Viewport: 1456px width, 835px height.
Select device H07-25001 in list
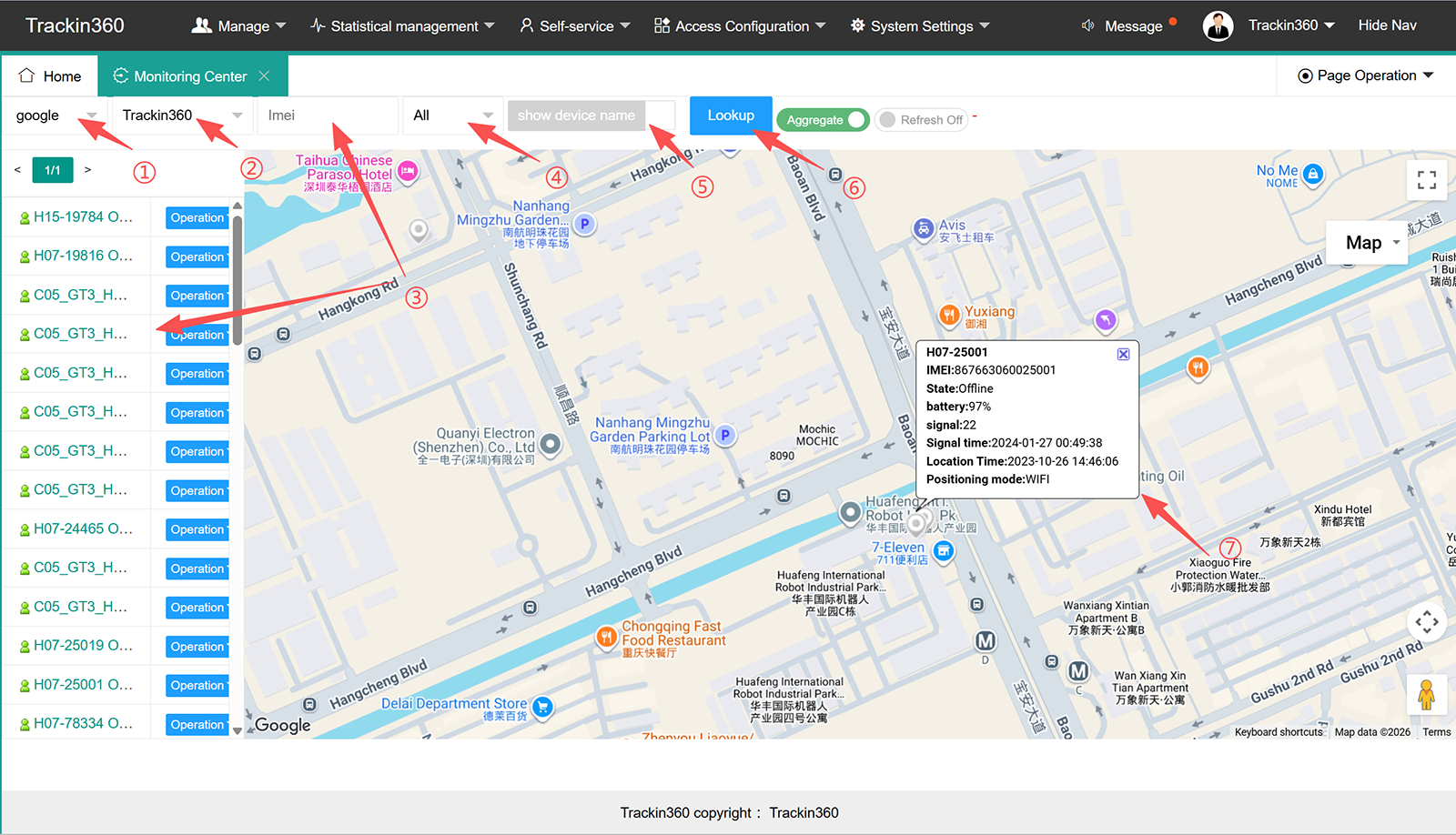[x=83, y=684]
